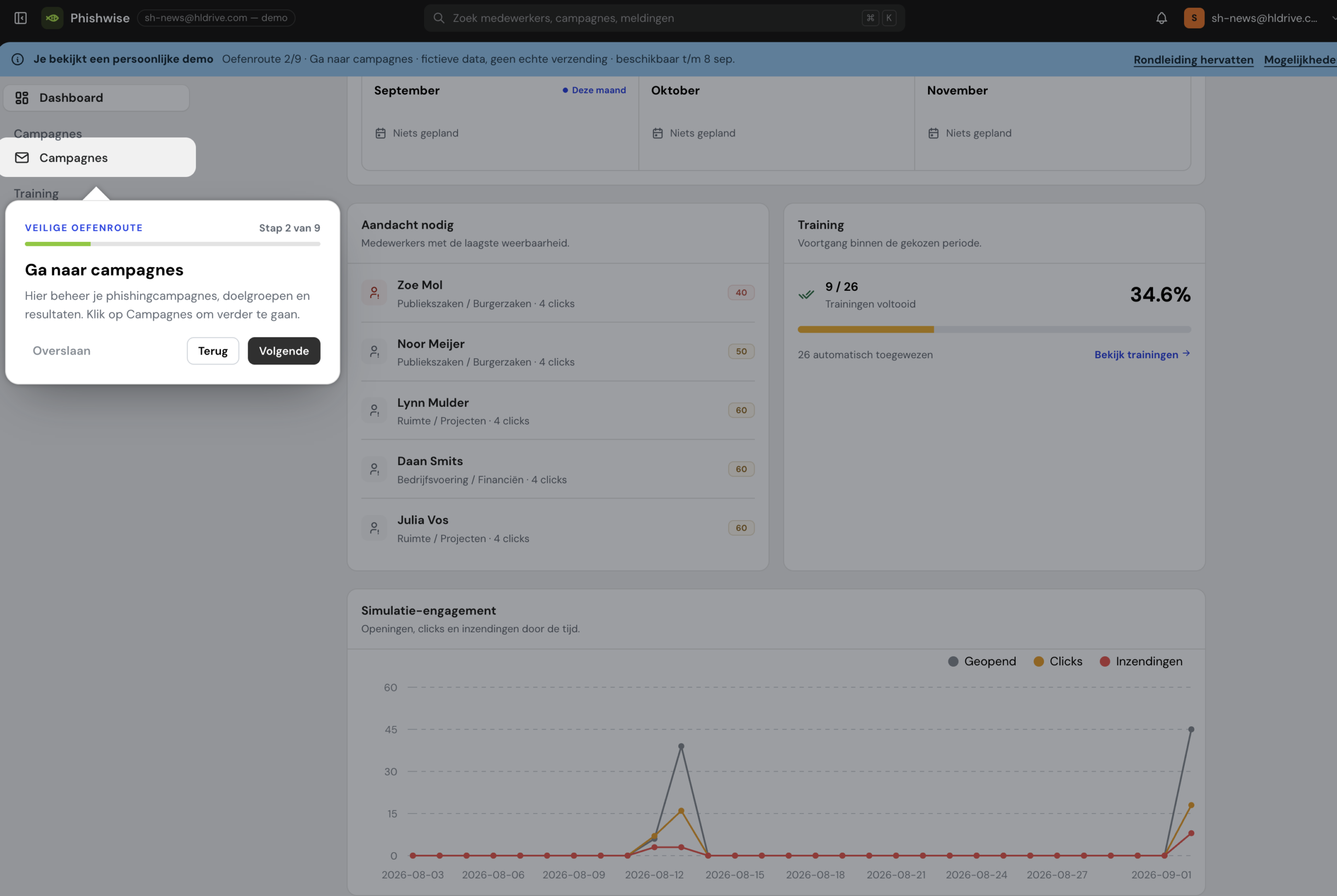
Task: Select Zoe Mol employee name
Action: 419,285
